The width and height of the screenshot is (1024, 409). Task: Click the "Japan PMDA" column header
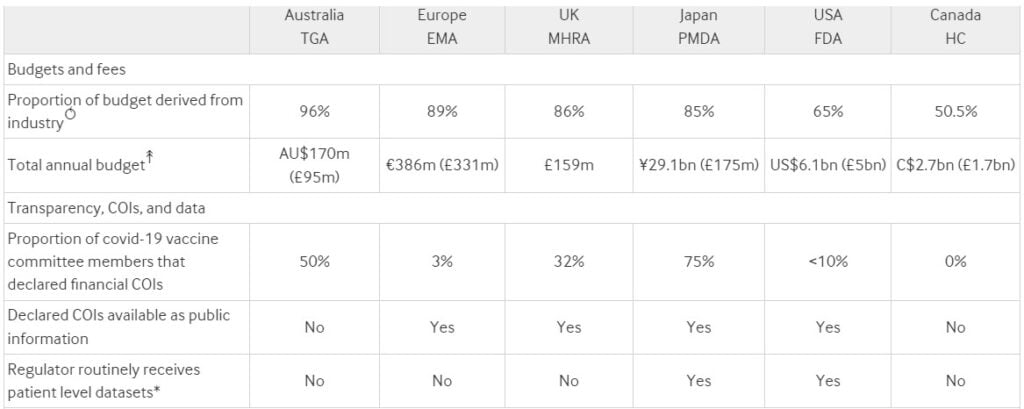point(699,26)
